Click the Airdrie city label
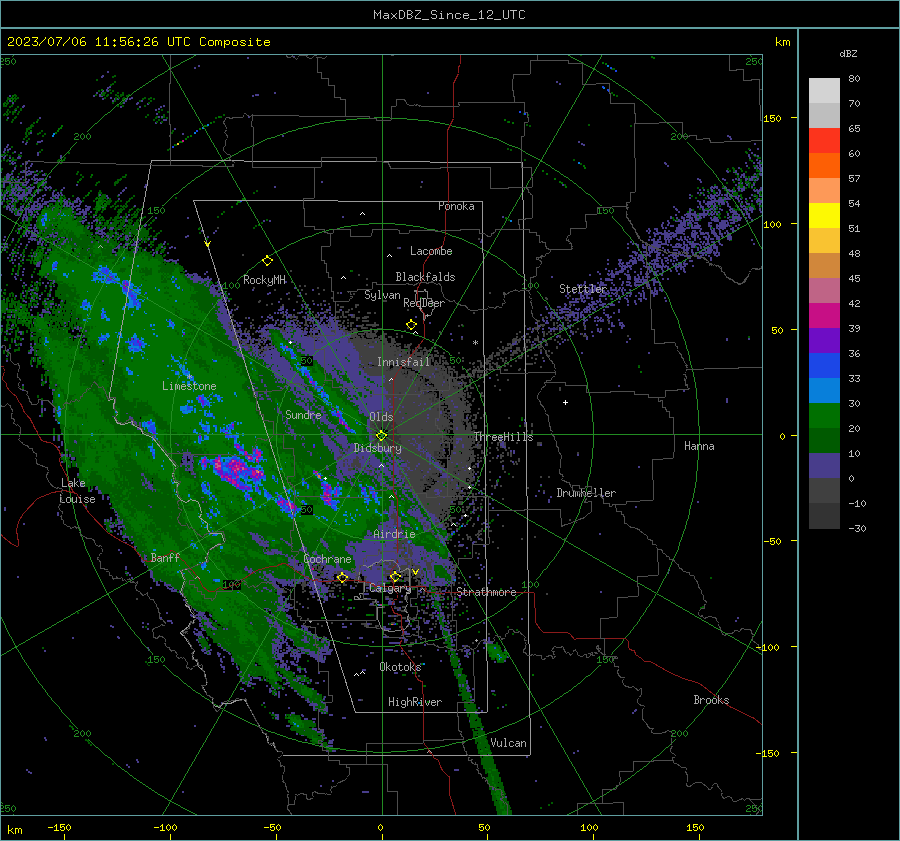 click(394, 534)
